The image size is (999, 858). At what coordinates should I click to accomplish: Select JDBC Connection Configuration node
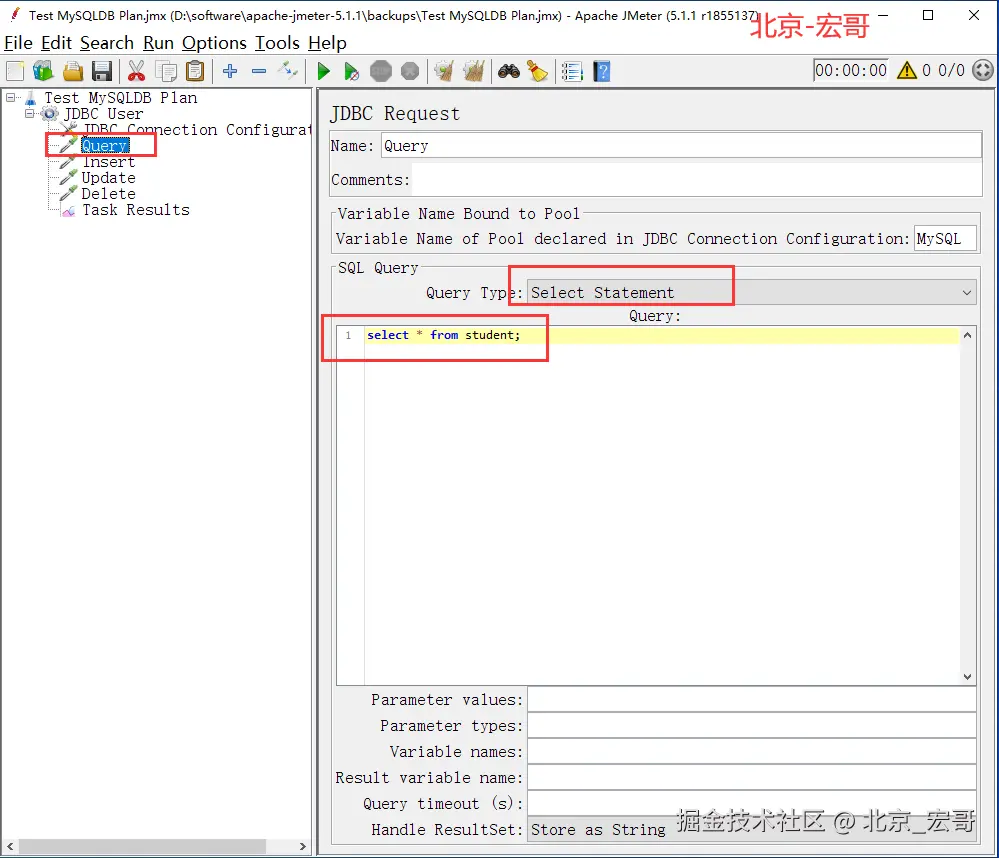pyautogui.click(x=197, y=129)
